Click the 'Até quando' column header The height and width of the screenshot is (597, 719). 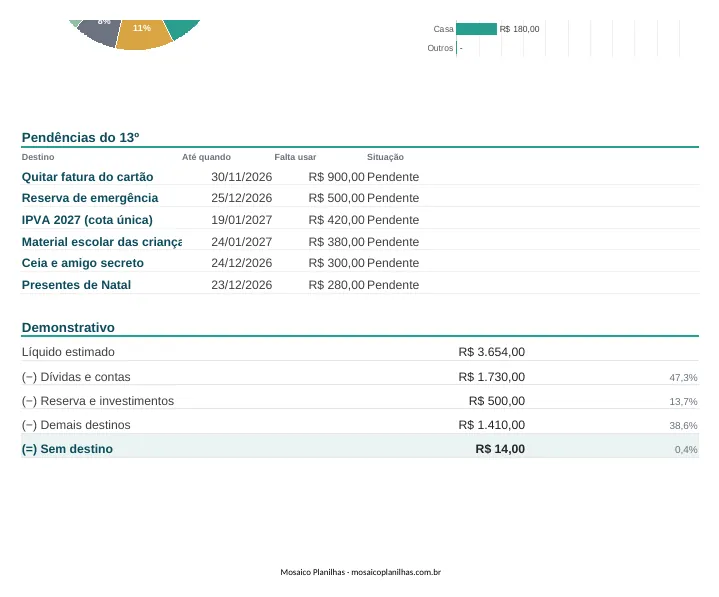pyautogui.click(x=206, y=157)
